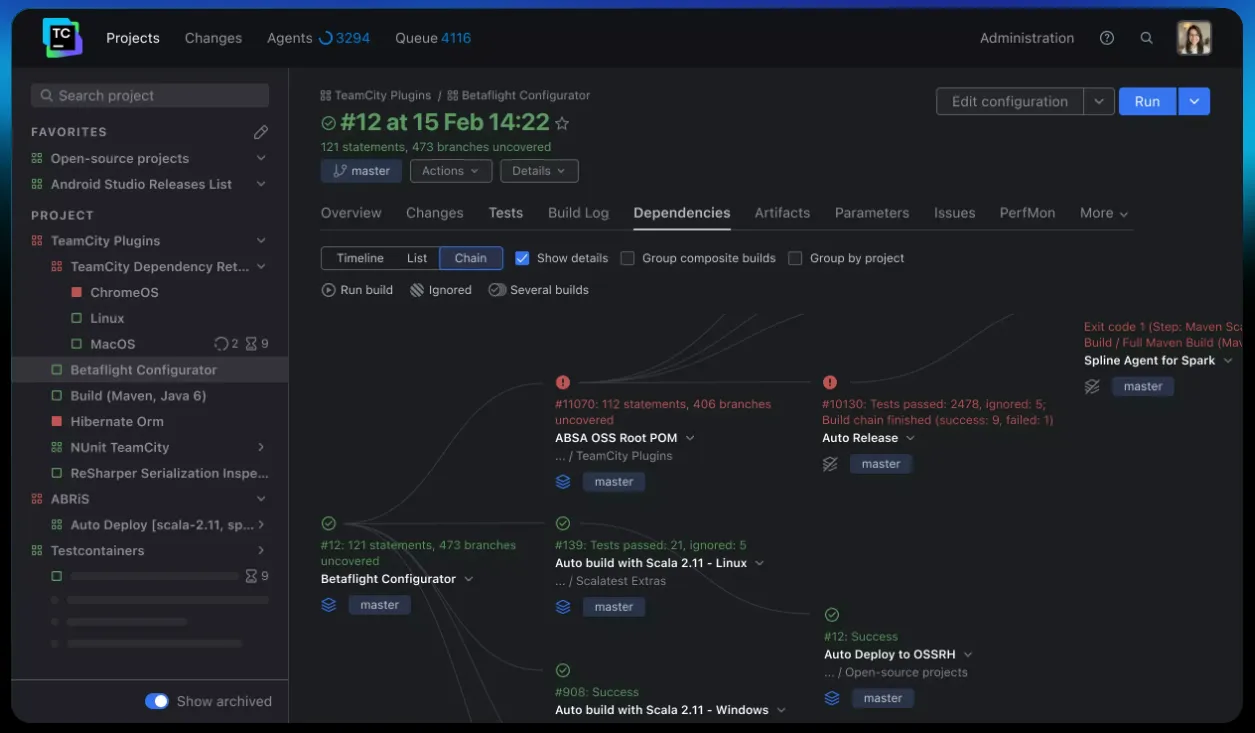Click the layers icon under ABSA OSS Root POM

563,482
